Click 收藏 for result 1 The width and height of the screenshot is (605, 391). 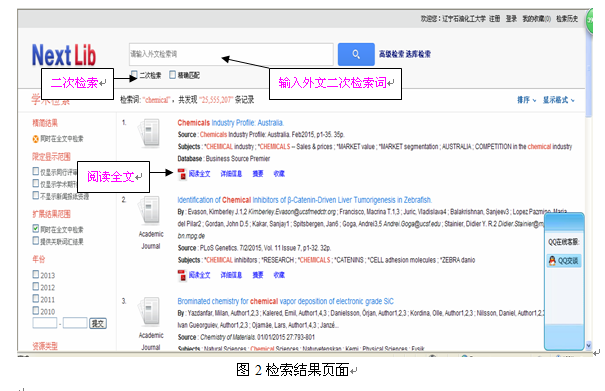[279, 174]
